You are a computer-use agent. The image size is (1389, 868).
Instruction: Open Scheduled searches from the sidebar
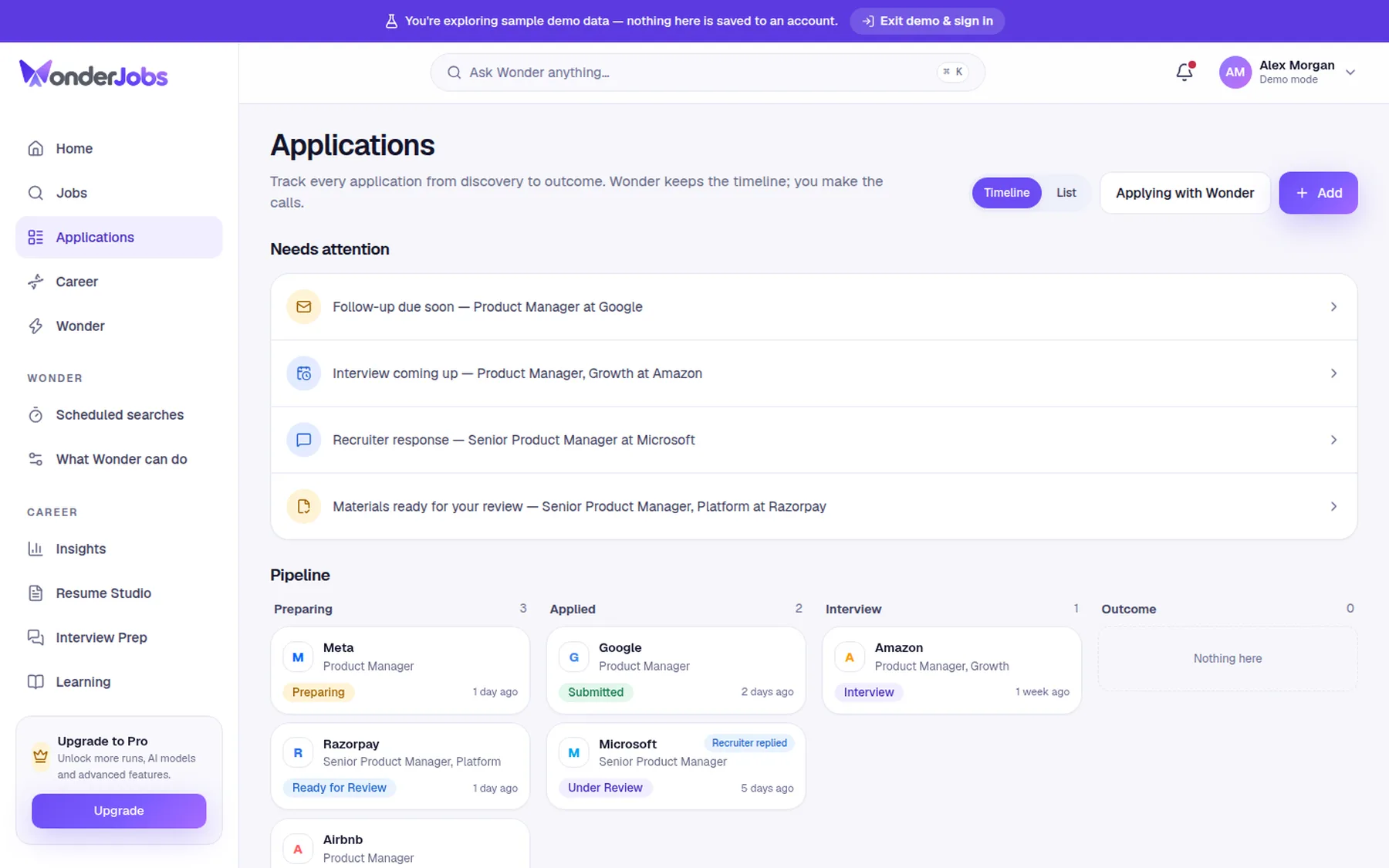(x=119, y=415)
